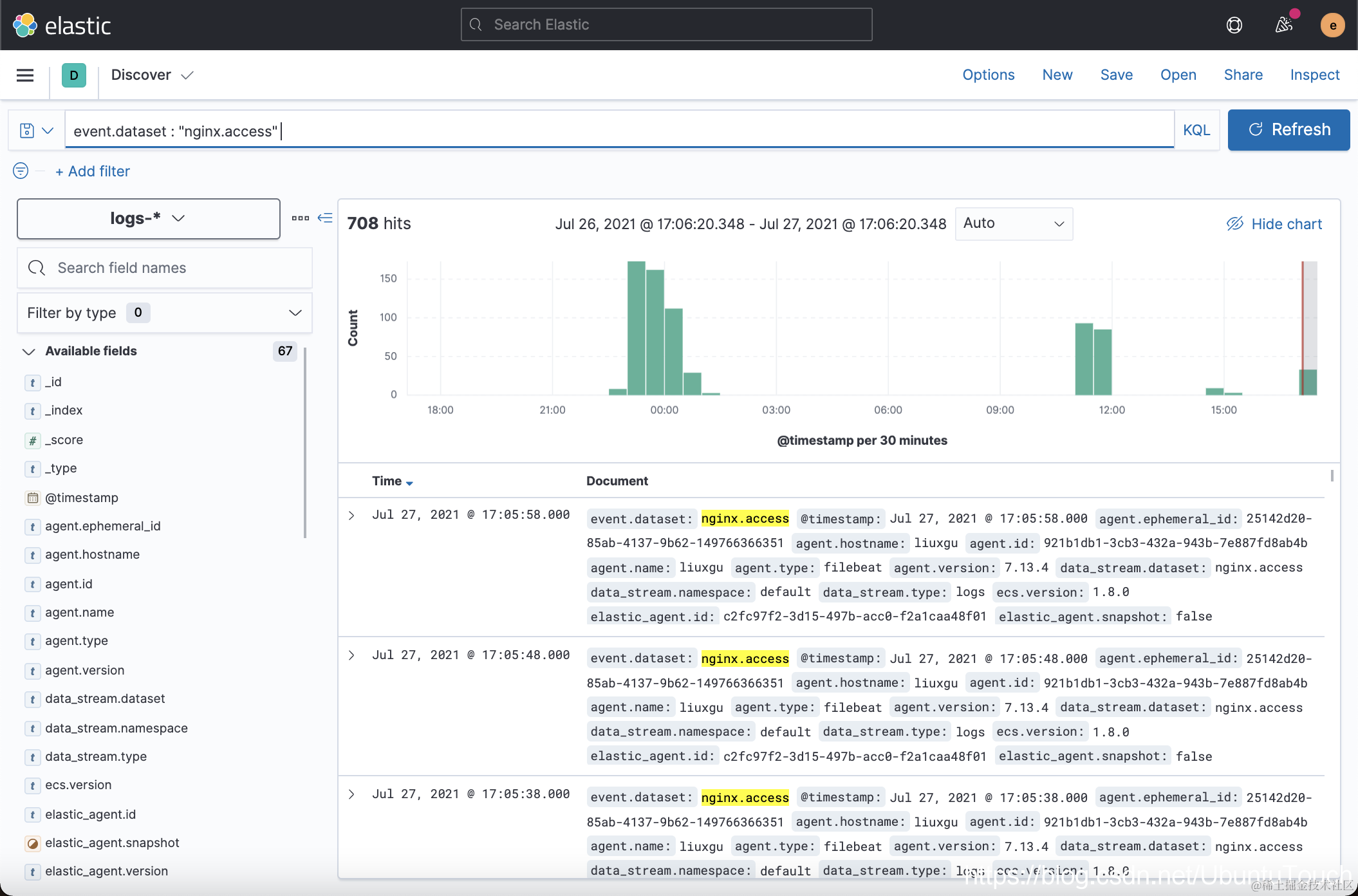Open the saved query disk menu

pos(36,131)
